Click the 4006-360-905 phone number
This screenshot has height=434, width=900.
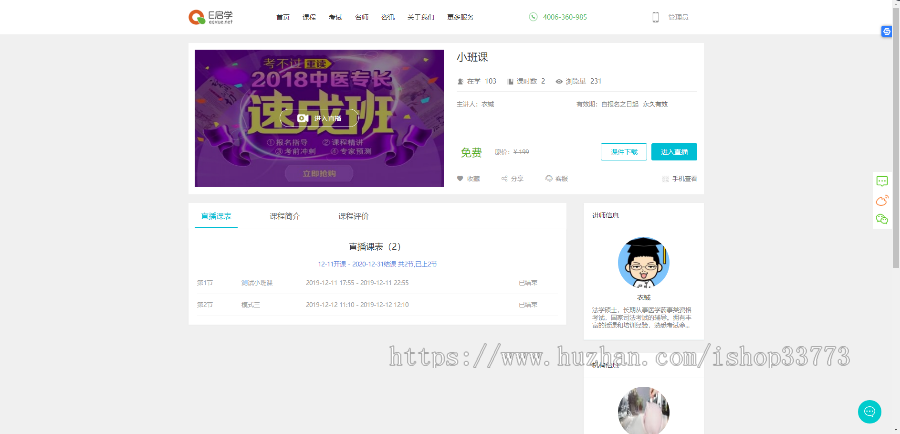(x=565, y=17)
